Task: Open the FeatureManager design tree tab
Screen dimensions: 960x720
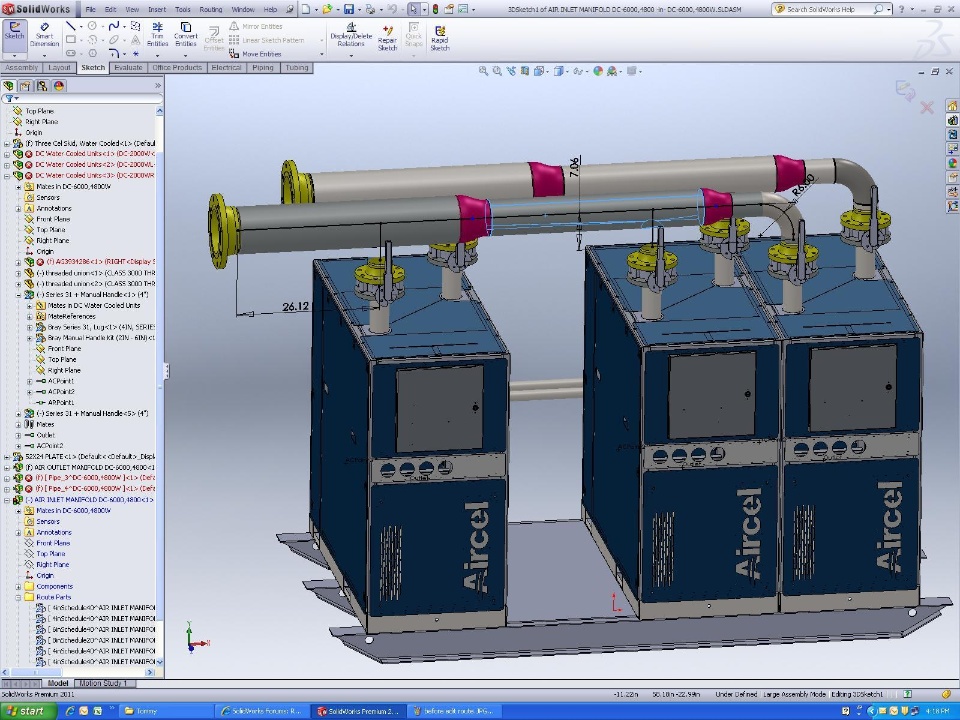Action: (9, 86)
